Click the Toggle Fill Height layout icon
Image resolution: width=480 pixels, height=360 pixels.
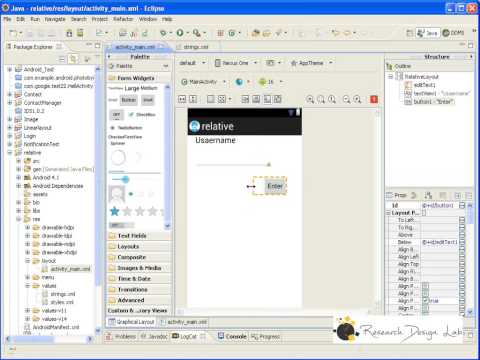(193, 99)
